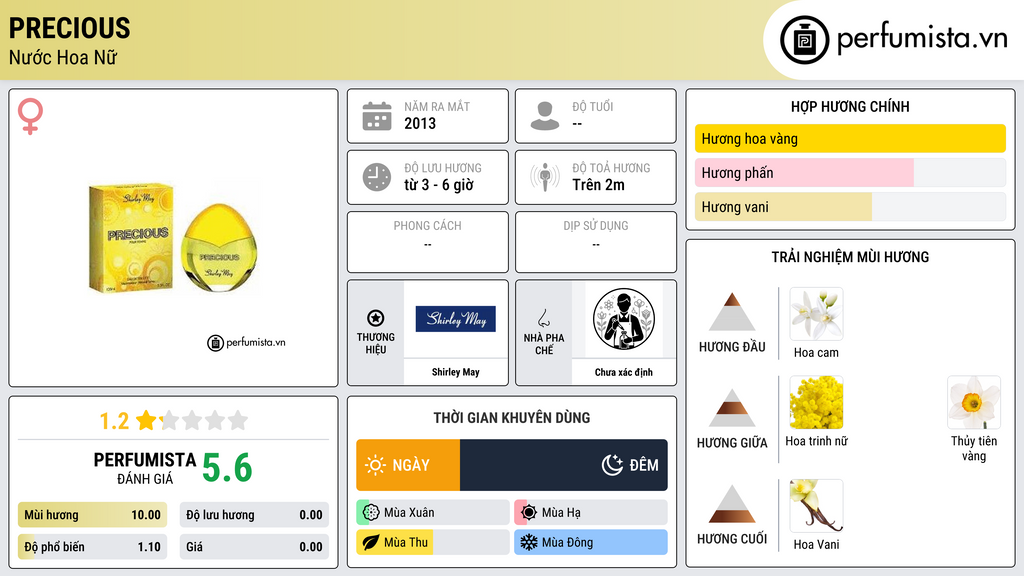Viewport: 1024px width, 576px height.
Task: Click the PHONG CÁCH style card
Action: [x=428, y=242]
